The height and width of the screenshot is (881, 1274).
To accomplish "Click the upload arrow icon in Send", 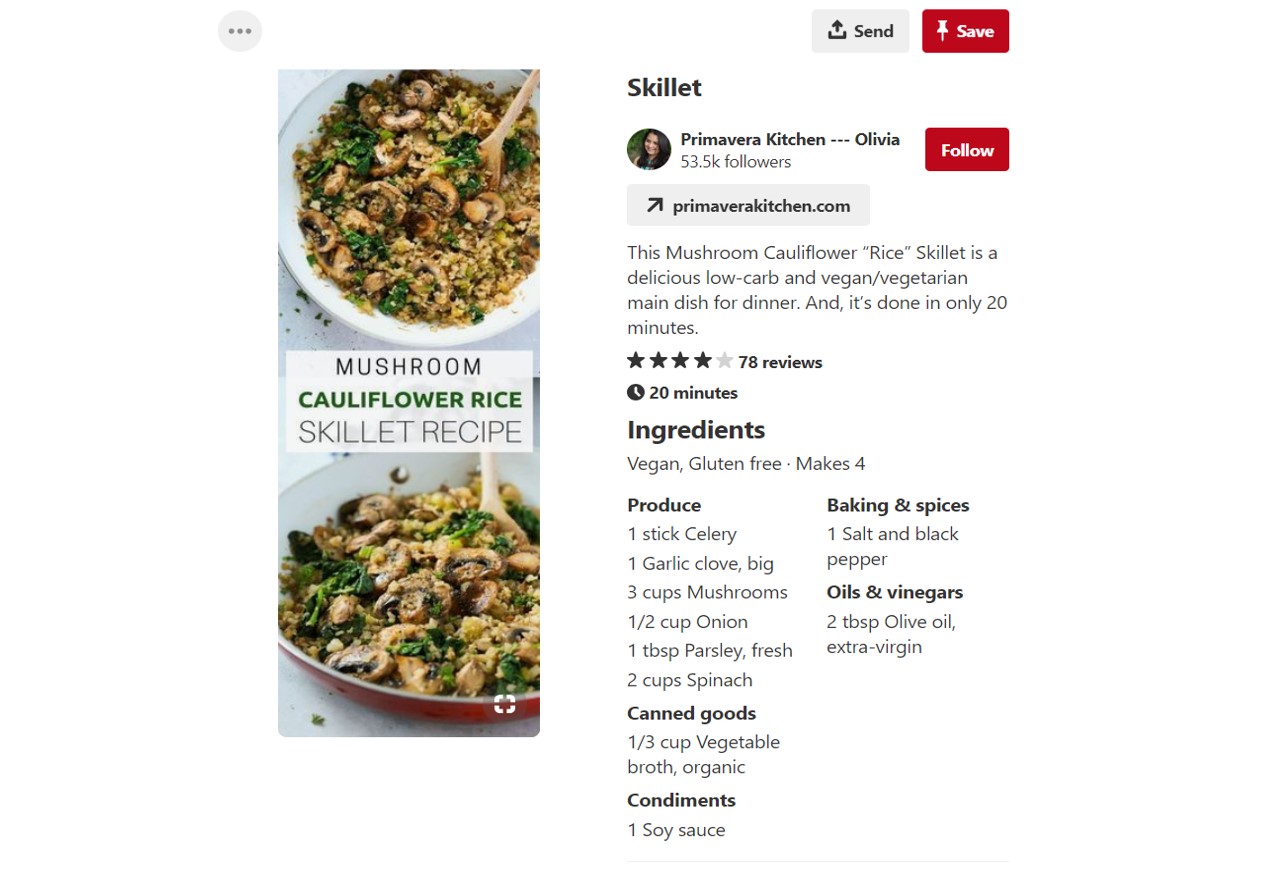I will [837, 31].
